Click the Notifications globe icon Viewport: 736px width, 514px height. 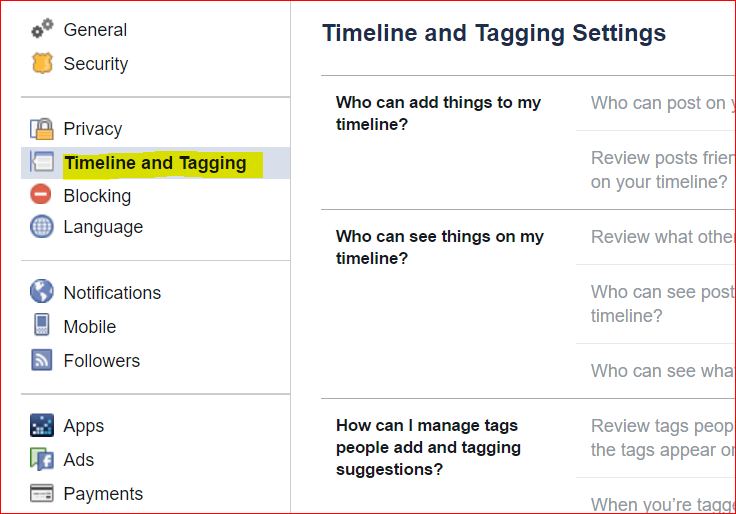(42, 292)
